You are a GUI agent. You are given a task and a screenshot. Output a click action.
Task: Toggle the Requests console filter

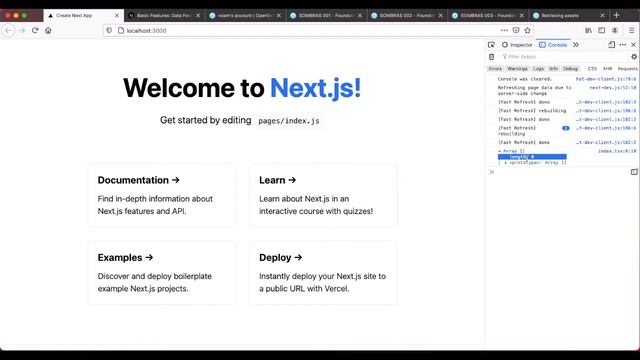click(627, 69)
